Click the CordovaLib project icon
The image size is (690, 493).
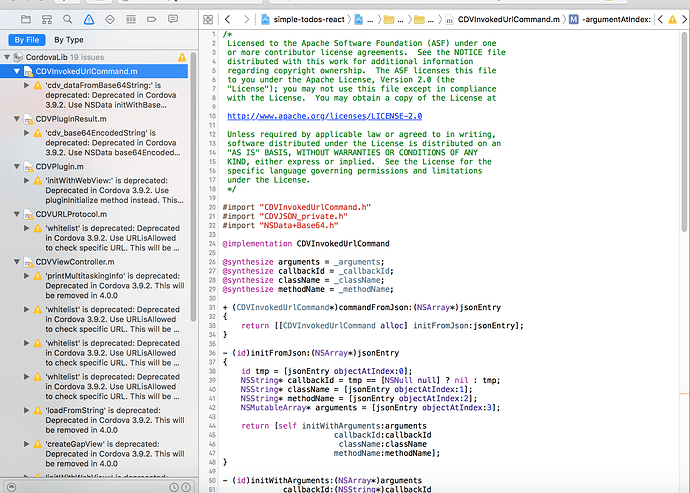(x=18, y=57)
